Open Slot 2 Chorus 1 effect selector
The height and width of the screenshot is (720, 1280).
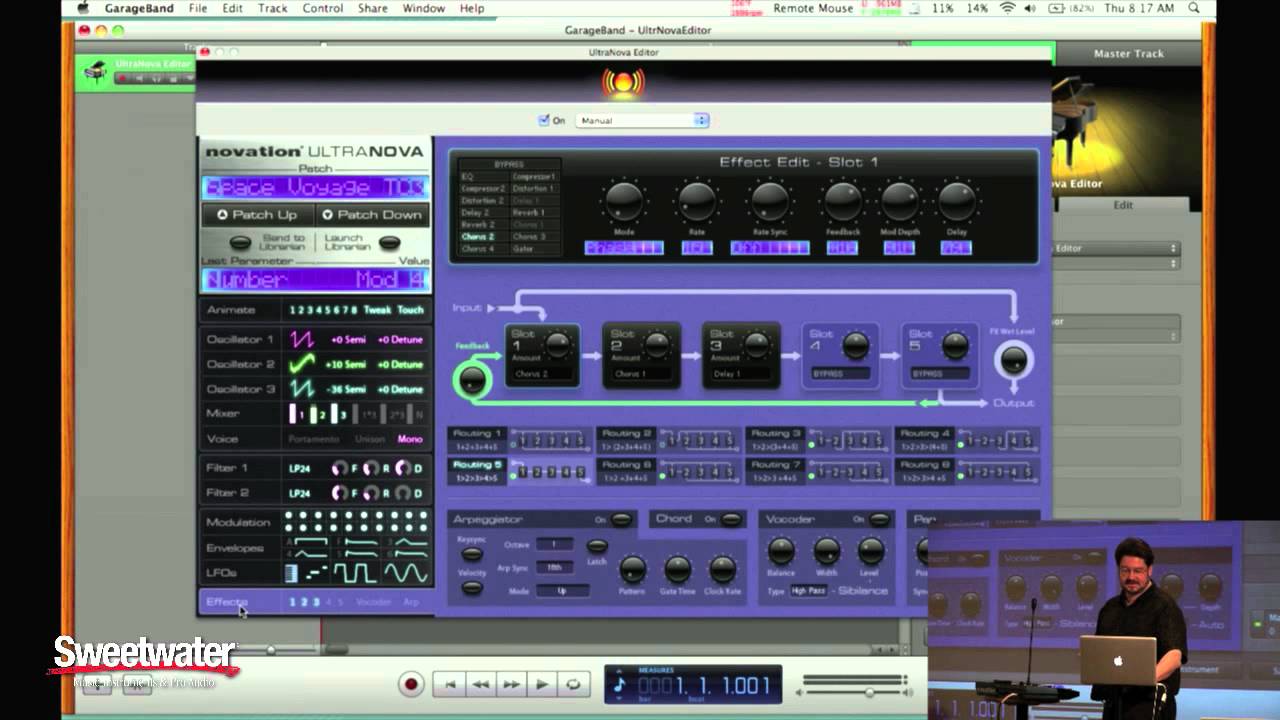click(642, 374)
